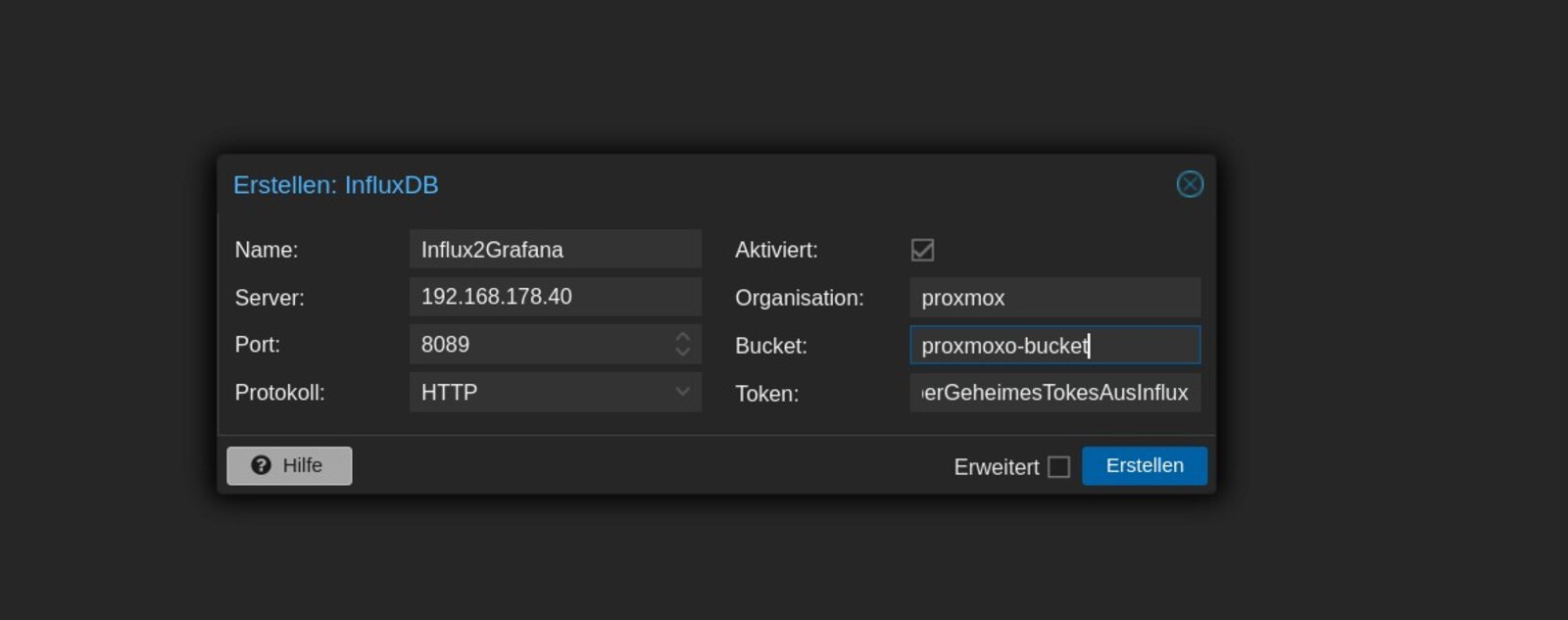Toggle the Aktiviert checkbox

[x=922, y=250]
